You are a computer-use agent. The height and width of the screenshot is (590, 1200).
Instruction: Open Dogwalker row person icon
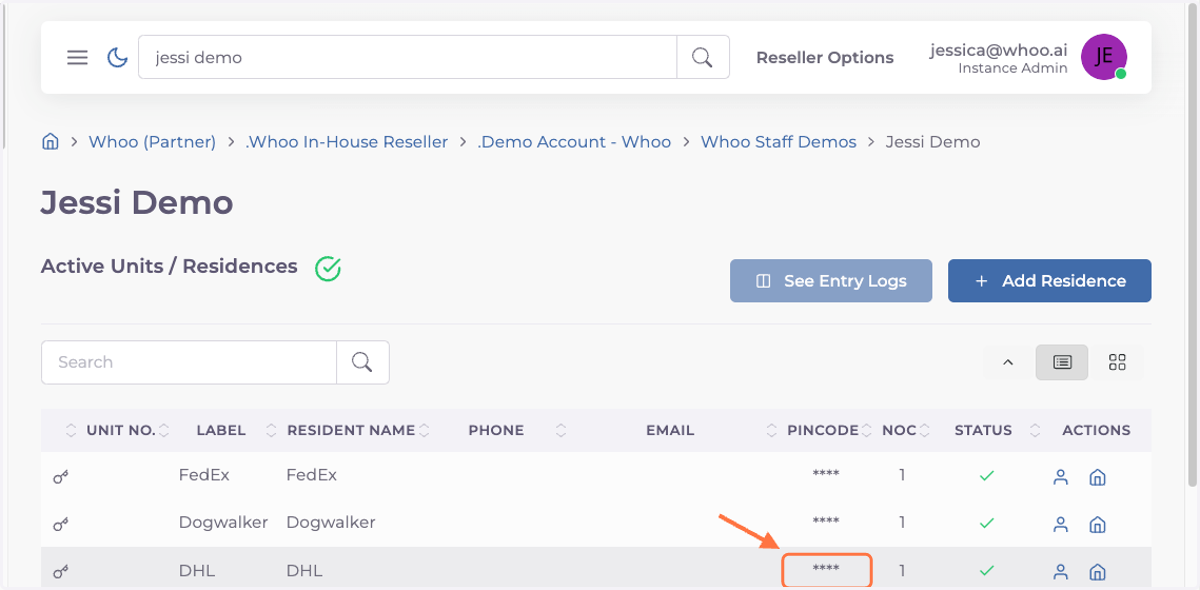coord(1061,524)
